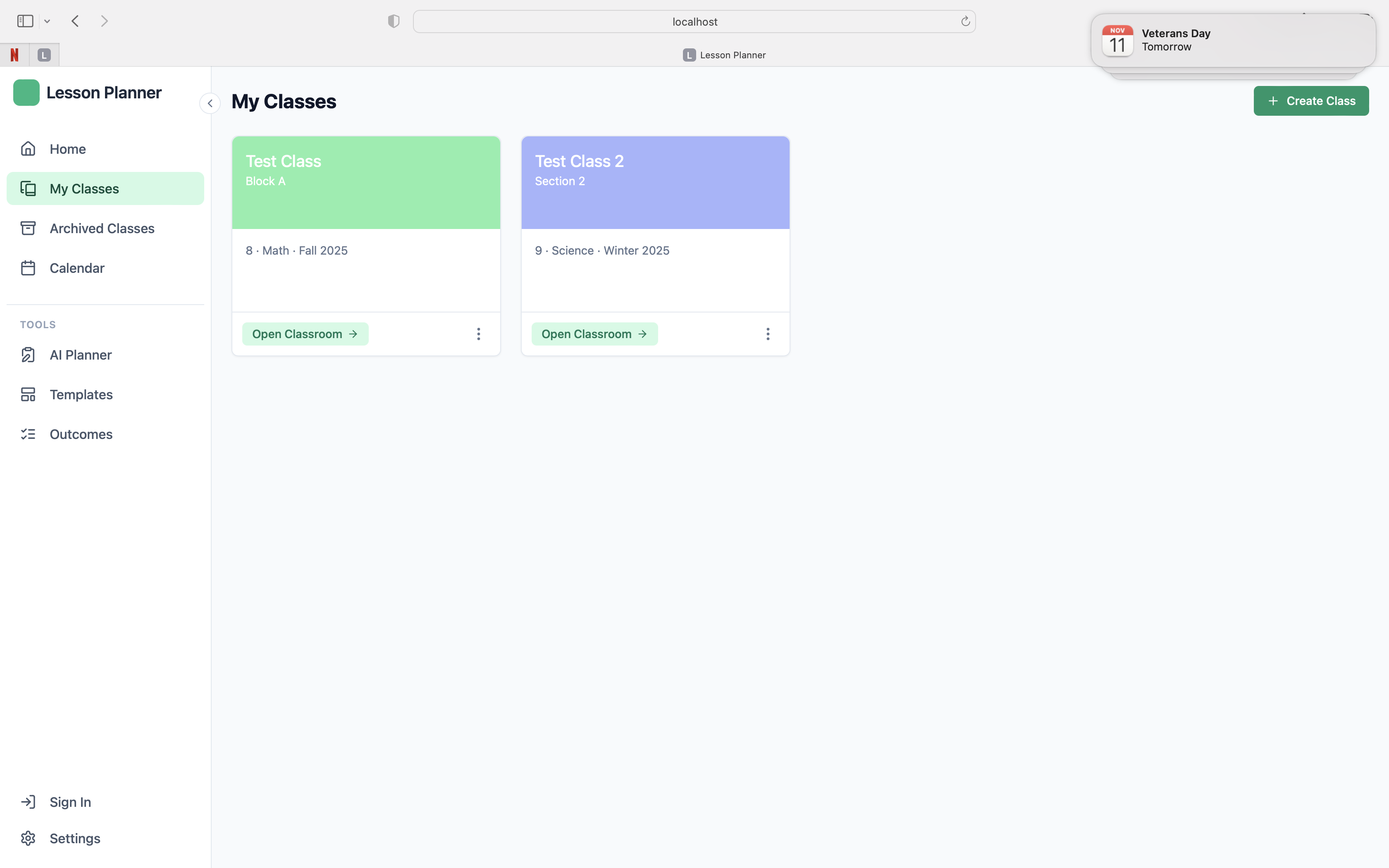Toggle the Safari sidebar panel
The image size is (1389, 868).
click(x=25, y=21)
